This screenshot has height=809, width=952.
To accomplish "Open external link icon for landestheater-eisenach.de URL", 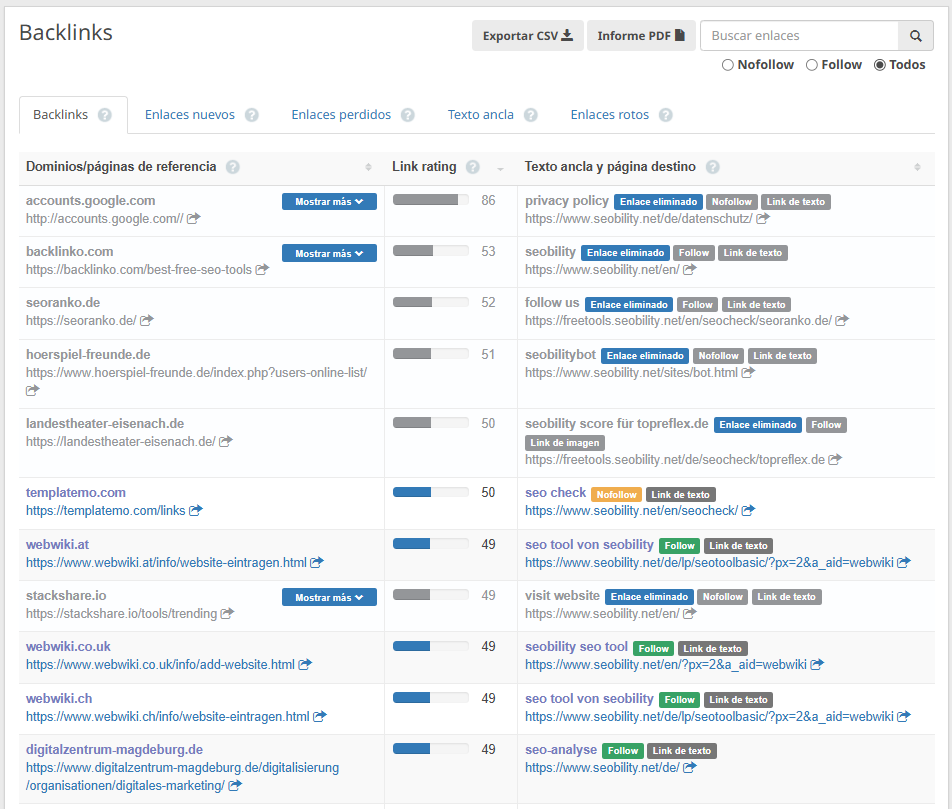I will [x=225, y=441].
